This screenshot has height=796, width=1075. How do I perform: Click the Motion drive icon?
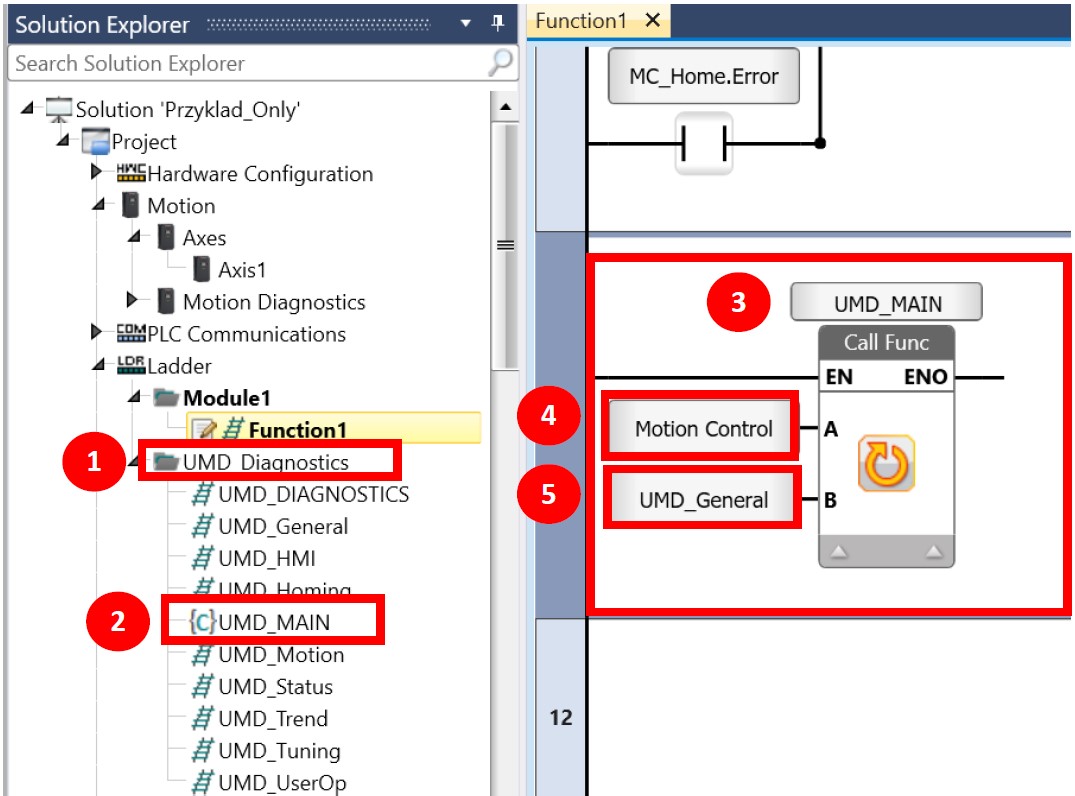(x=130, y=205)
